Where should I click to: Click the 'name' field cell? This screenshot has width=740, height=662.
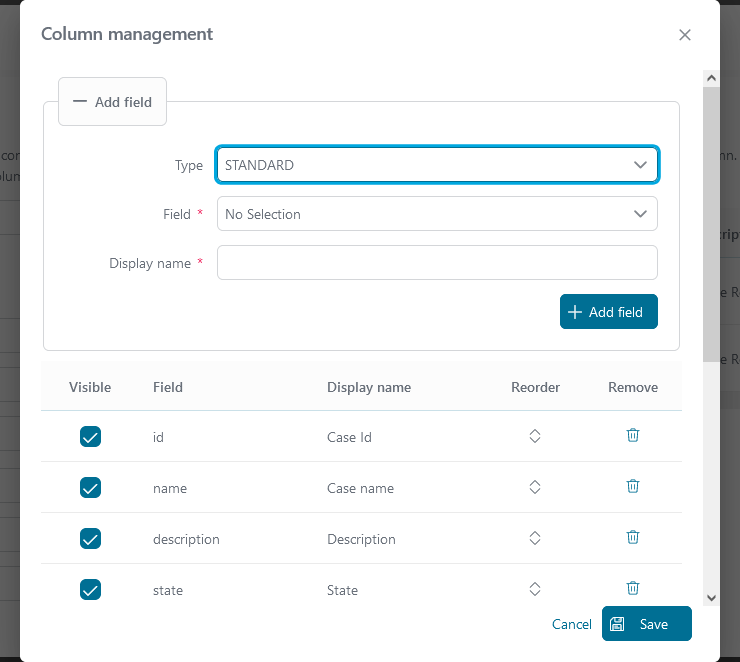(x=169, y=488)
